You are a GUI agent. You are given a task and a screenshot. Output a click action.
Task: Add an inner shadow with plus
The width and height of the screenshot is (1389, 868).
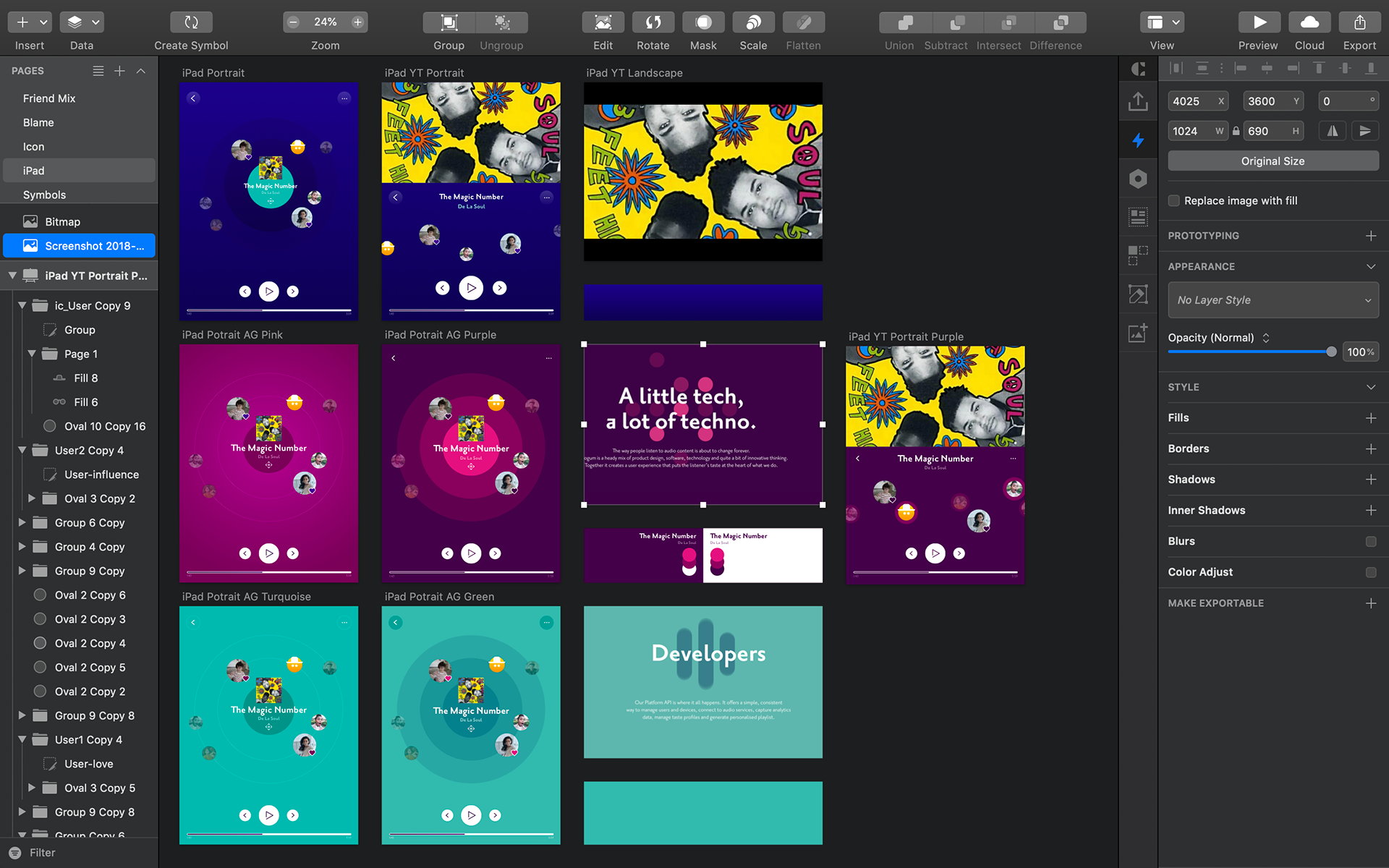coord(1371,511)
